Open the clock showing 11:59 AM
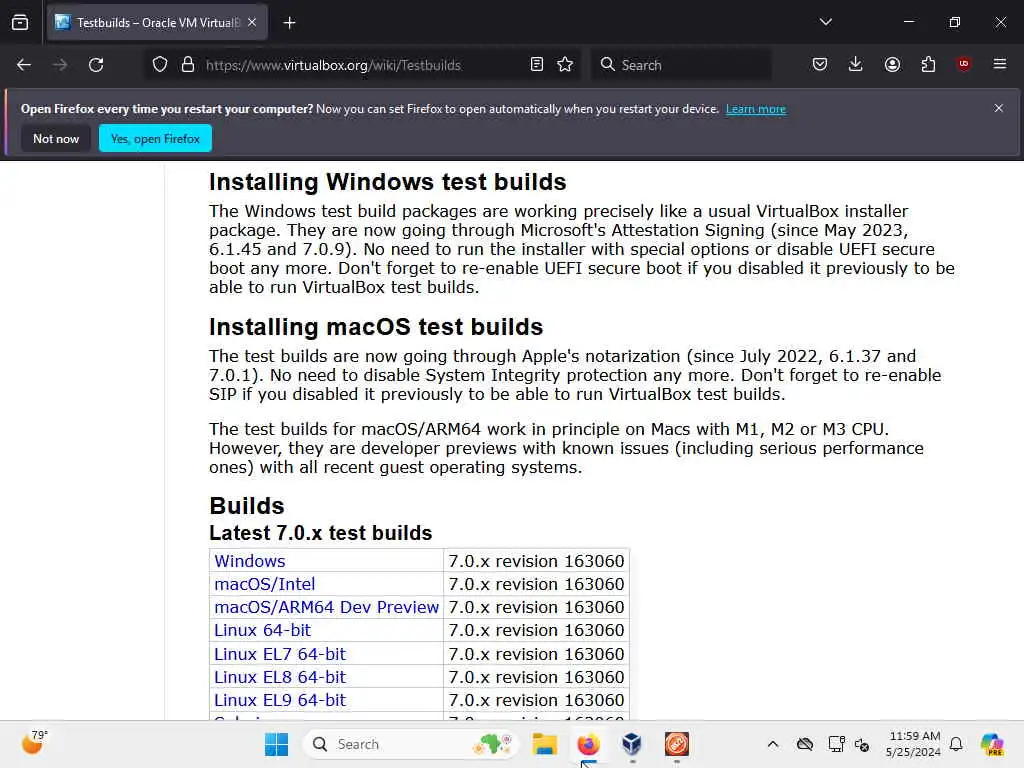 pyautogui.click(x=914, y=744)
